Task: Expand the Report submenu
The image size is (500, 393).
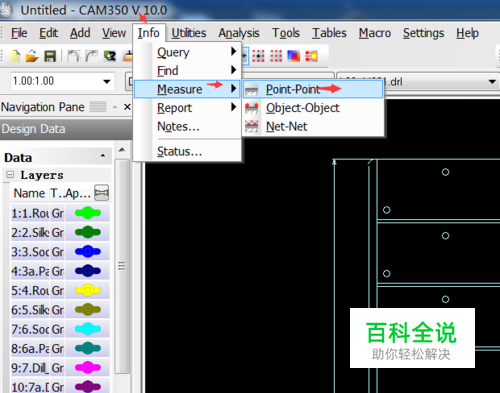Action: tap(187, 108)
